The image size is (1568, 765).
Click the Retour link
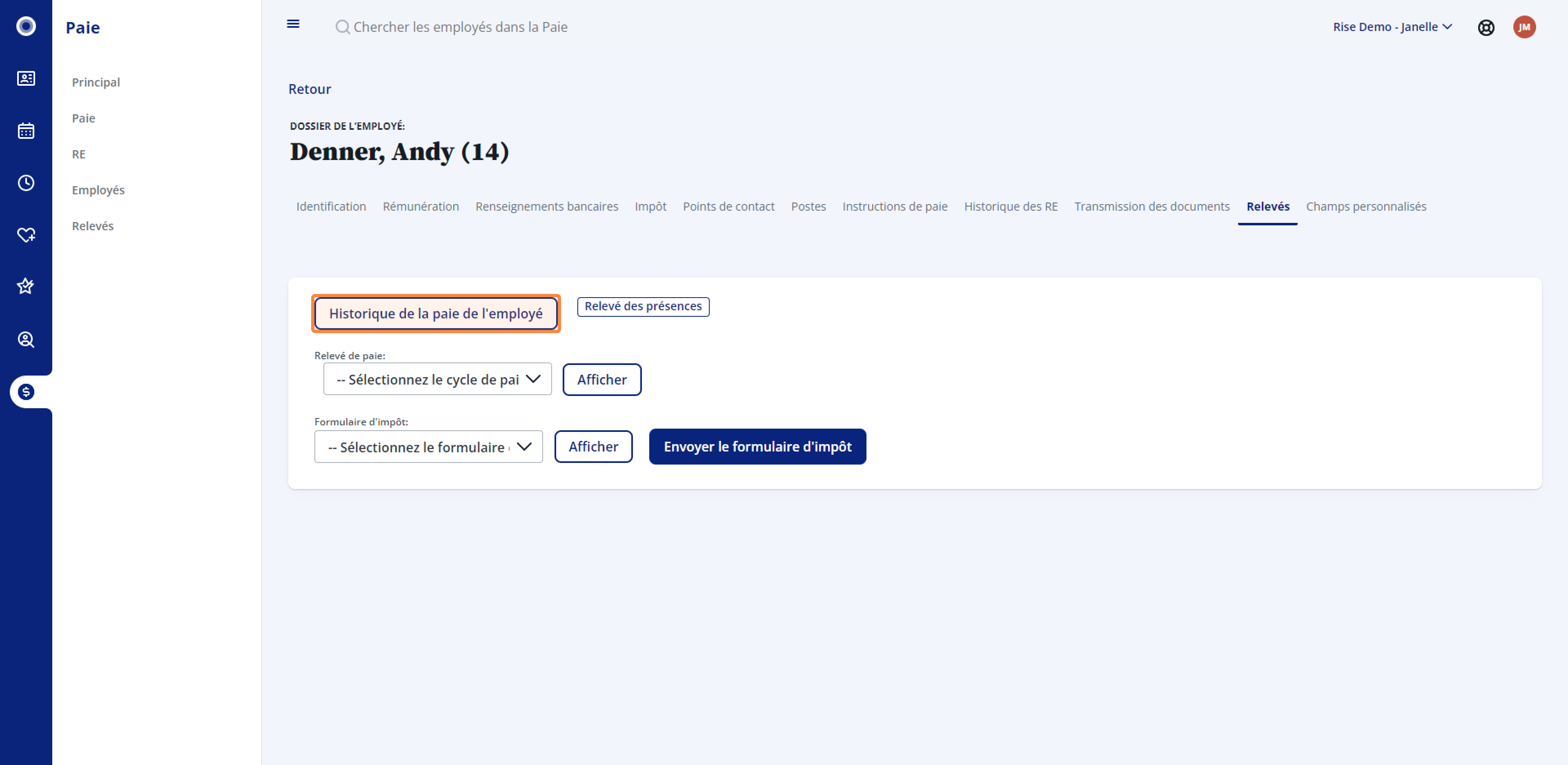tap(309, 89)
